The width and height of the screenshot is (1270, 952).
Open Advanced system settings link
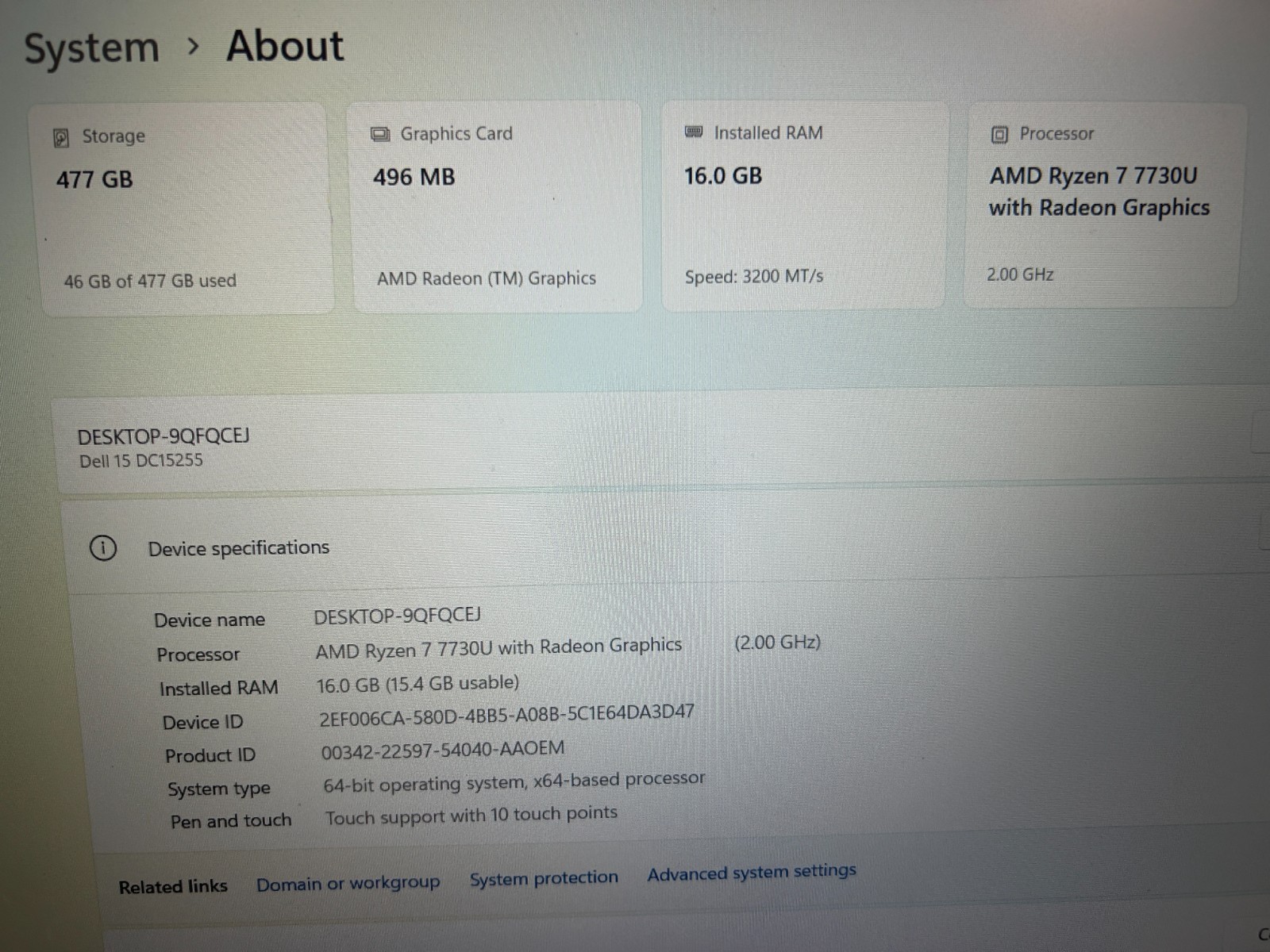pyautogui.click(x=752, y=873)
